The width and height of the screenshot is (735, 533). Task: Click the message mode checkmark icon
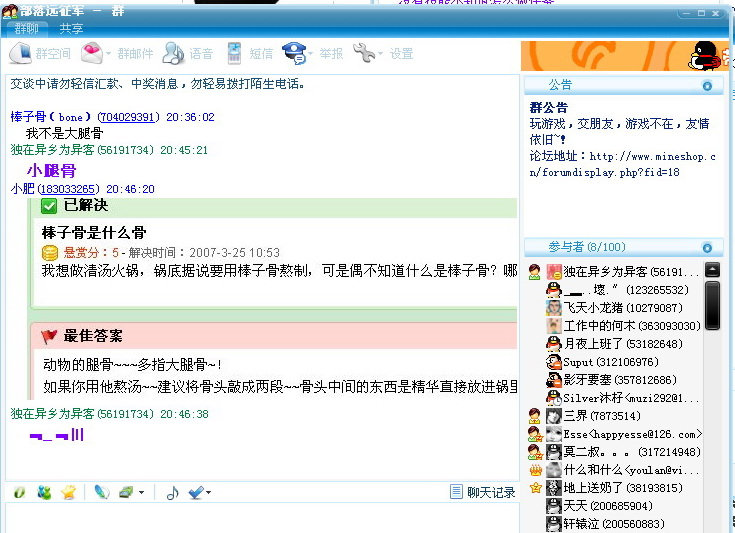pyautogui.click(x=196, y=492)
